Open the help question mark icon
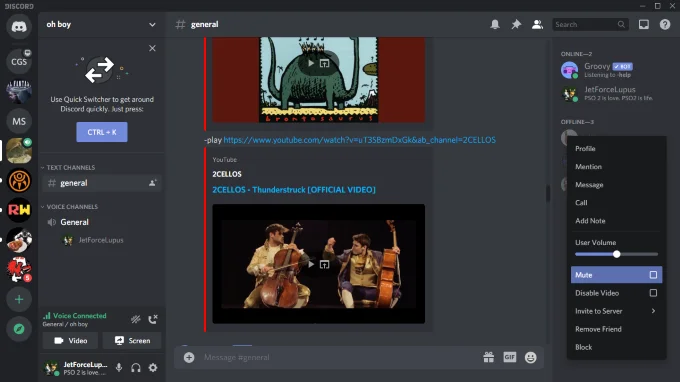 (665, 24)
